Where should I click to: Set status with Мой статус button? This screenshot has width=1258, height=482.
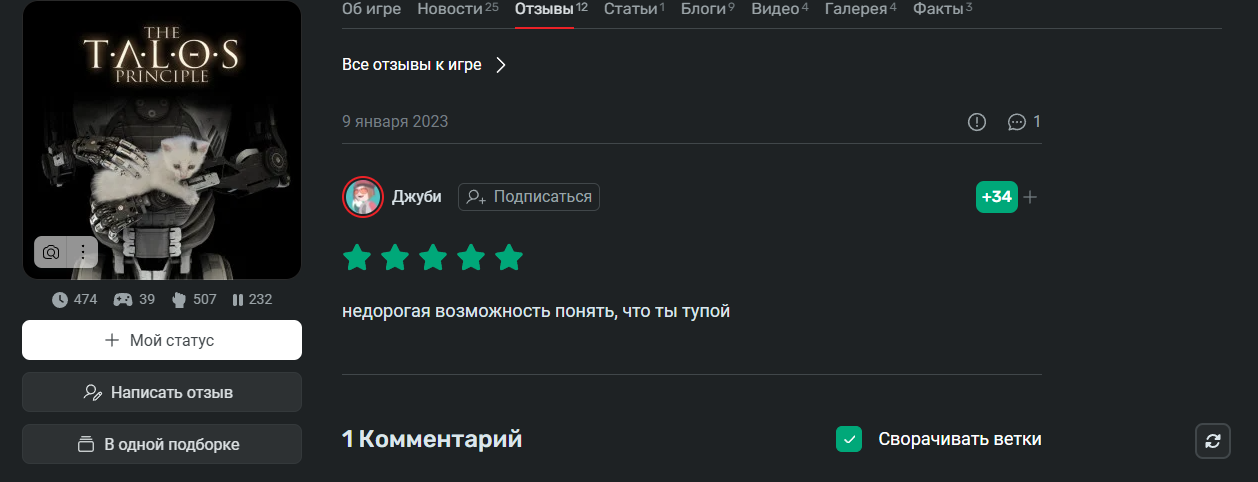(162, 340)
